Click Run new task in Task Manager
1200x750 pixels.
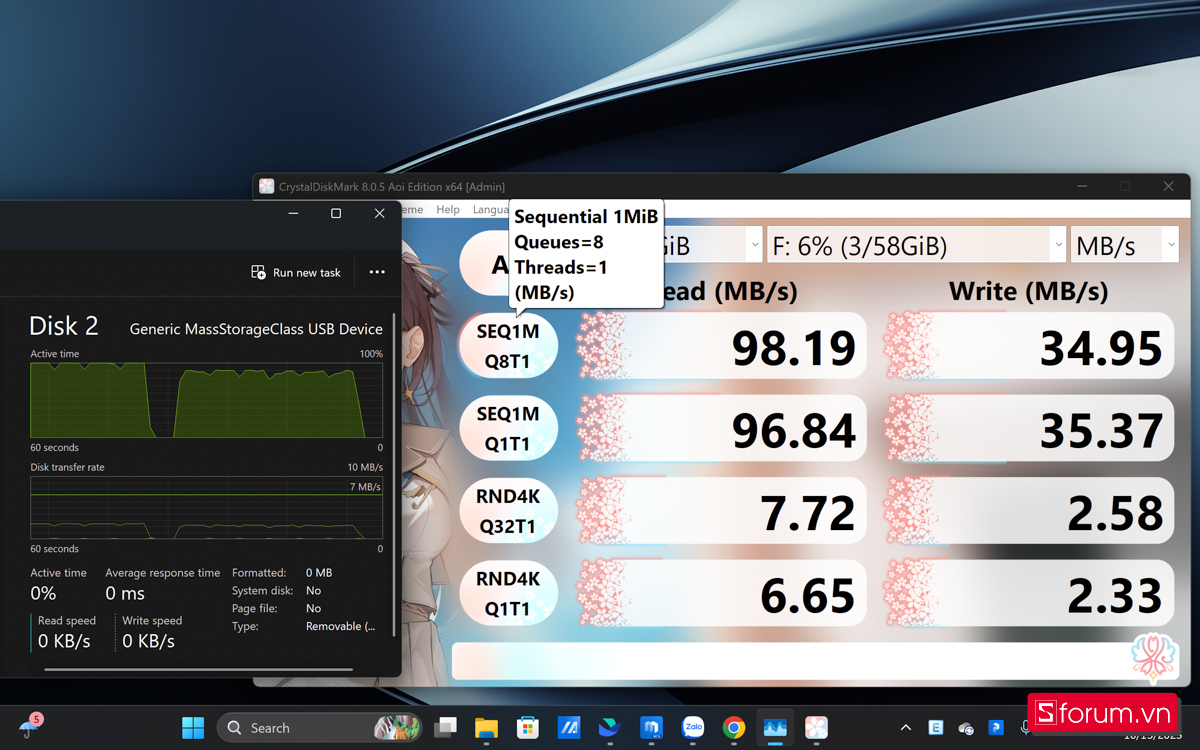click(x=296, y=272)
